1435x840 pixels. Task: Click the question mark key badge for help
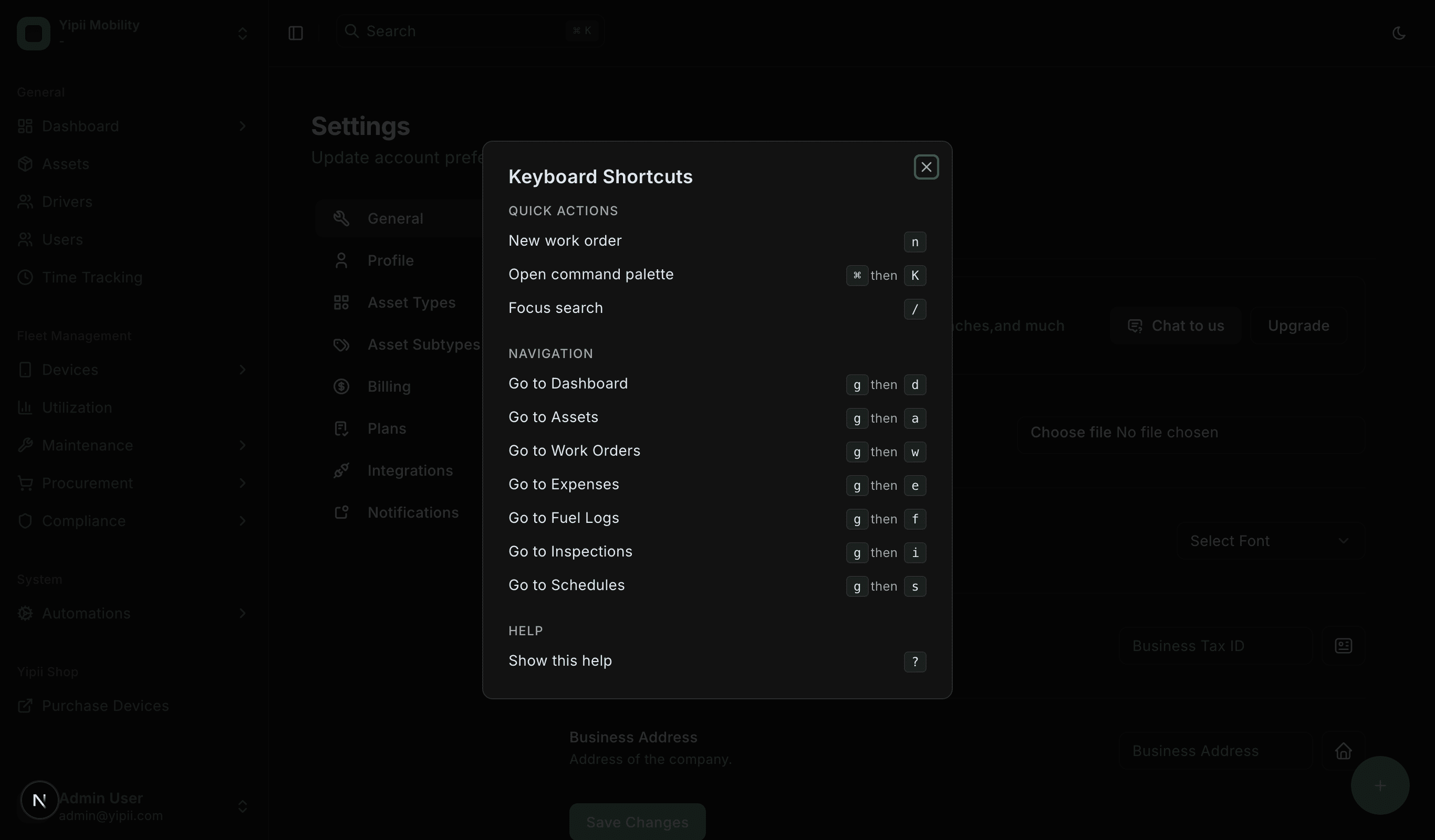point(914,662)
